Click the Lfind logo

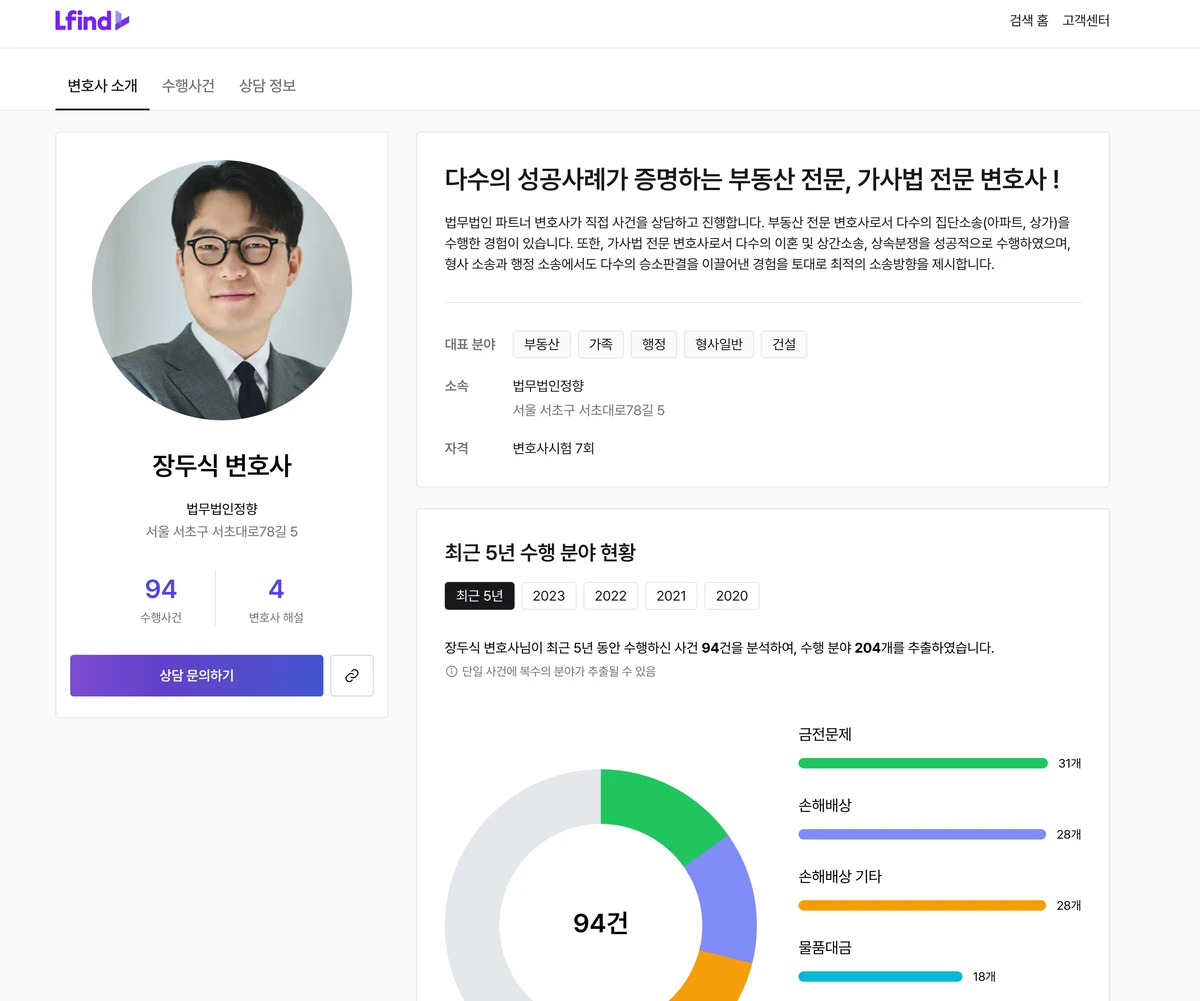tap(92, 20)
